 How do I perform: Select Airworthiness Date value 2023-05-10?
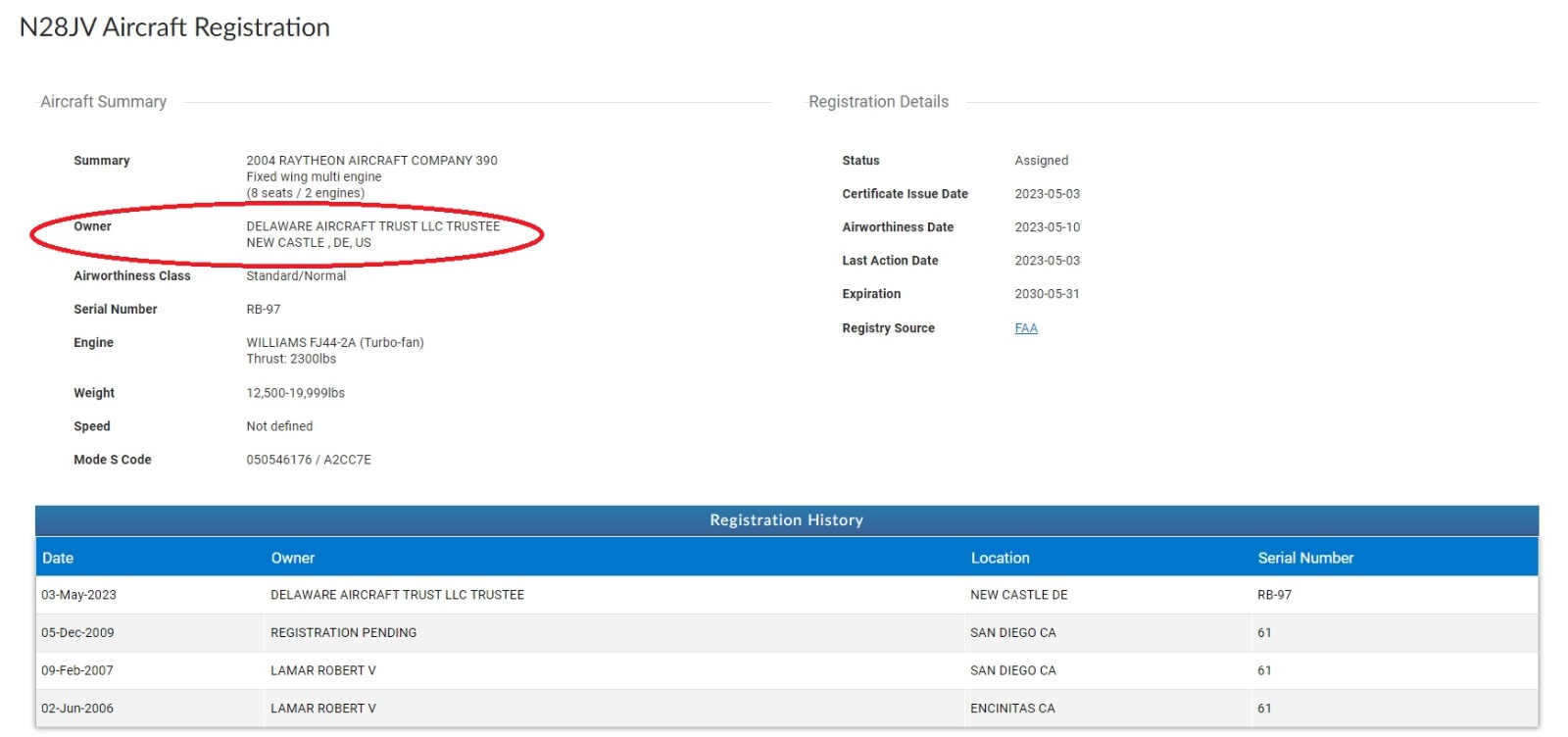pyautogui.click(x=1047, y=227)
